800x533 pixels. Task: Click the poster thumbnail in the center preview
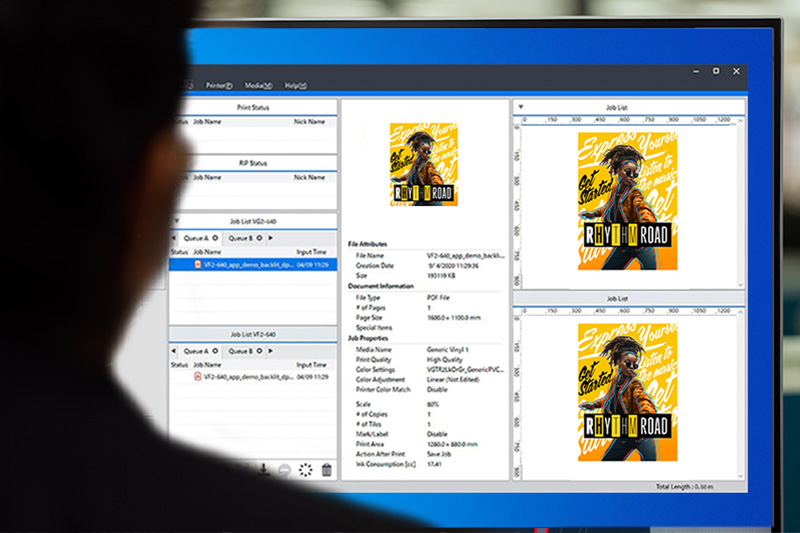coord(425,165)
